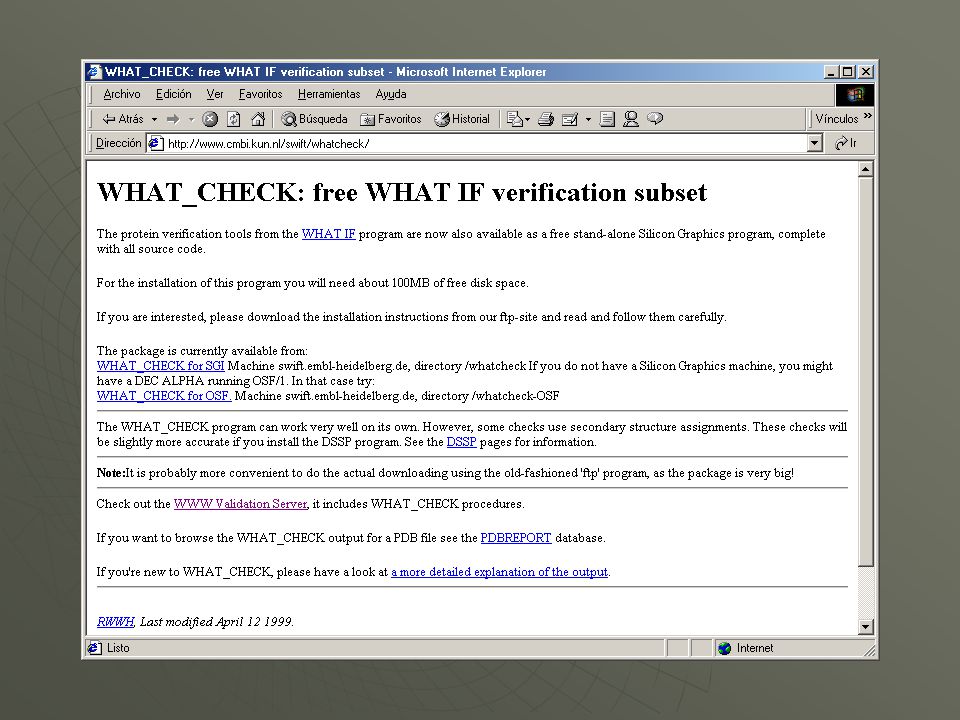Open the Atrás history dropdown arrow
Image resolution: width=960 pixels, height=720 pixels.
pyautogui.click(x=154, y=119)
